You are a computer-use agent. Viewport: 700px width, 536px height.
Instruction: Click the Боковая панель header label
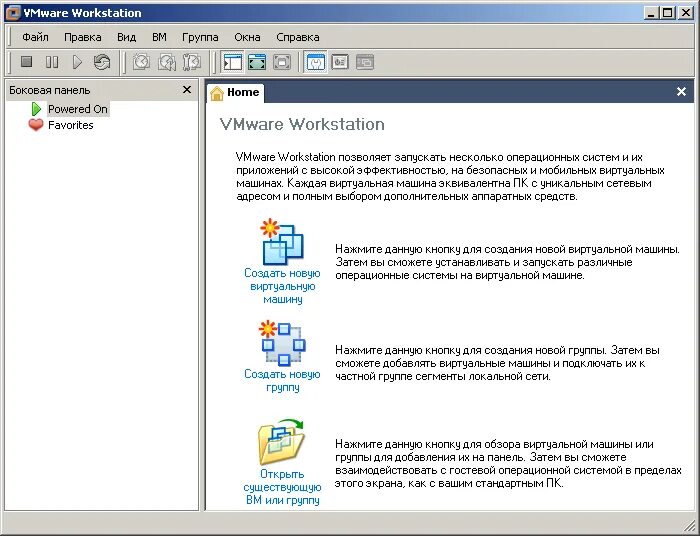[50, 90]
